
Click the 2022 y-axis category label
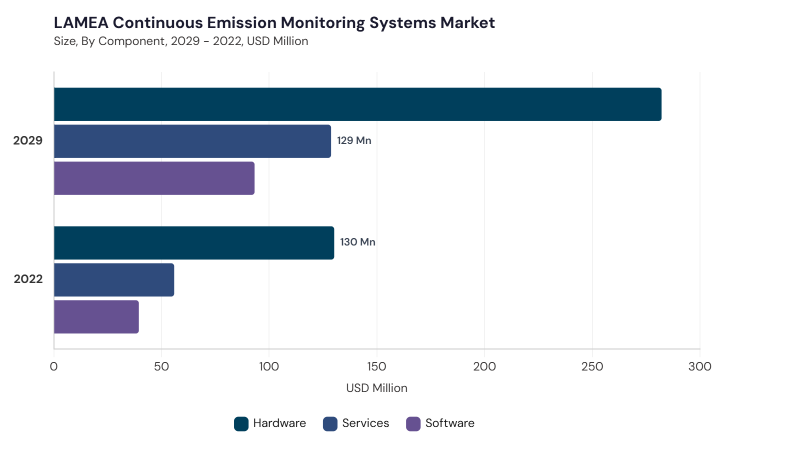tap(28, 279)
